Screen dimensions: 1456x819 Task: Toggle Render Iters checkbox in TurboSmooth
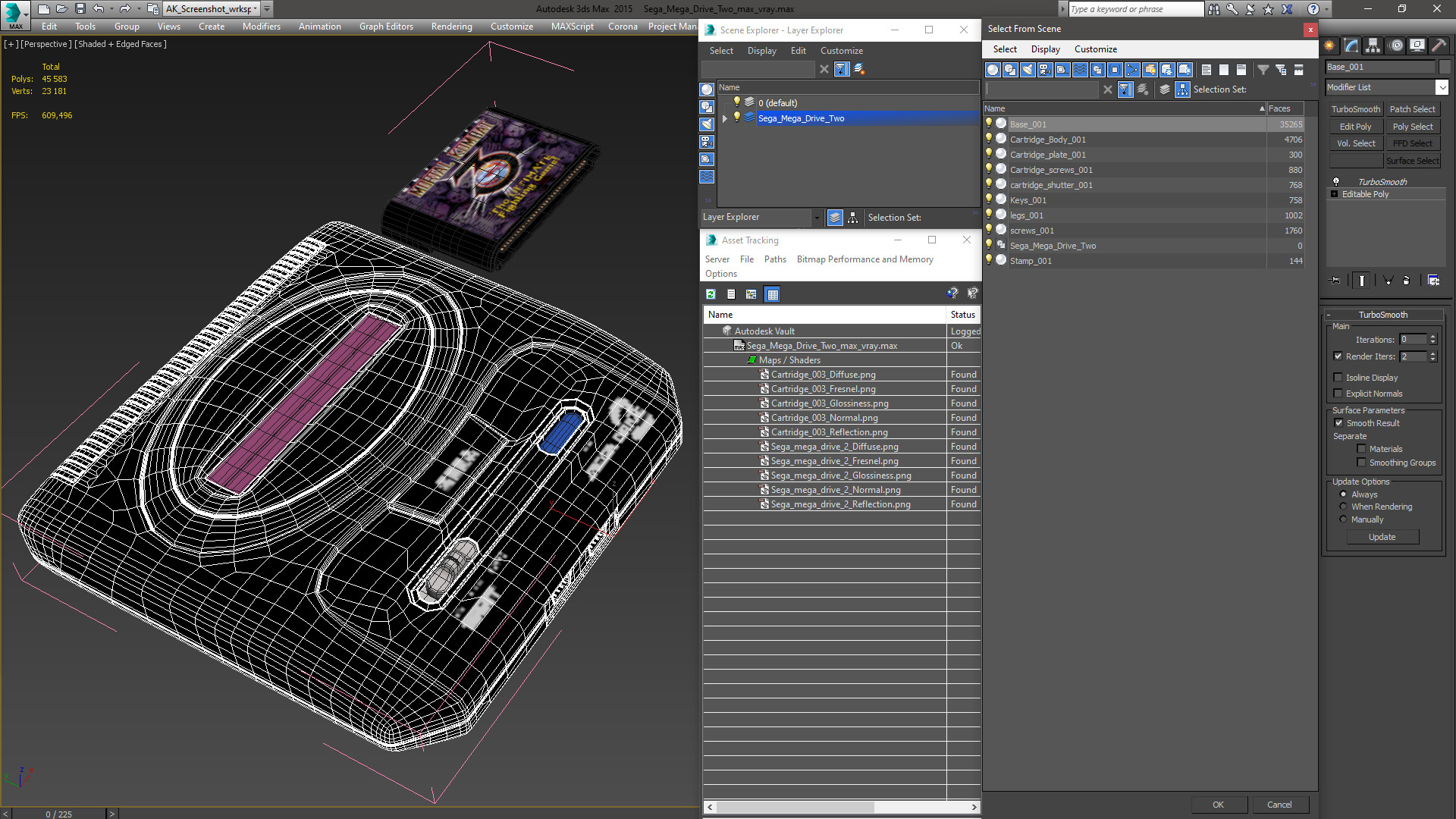1338,356
